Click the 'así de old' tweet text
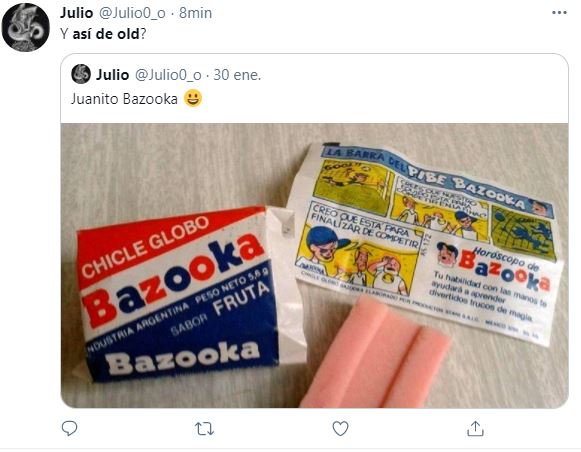 (106, 34)
